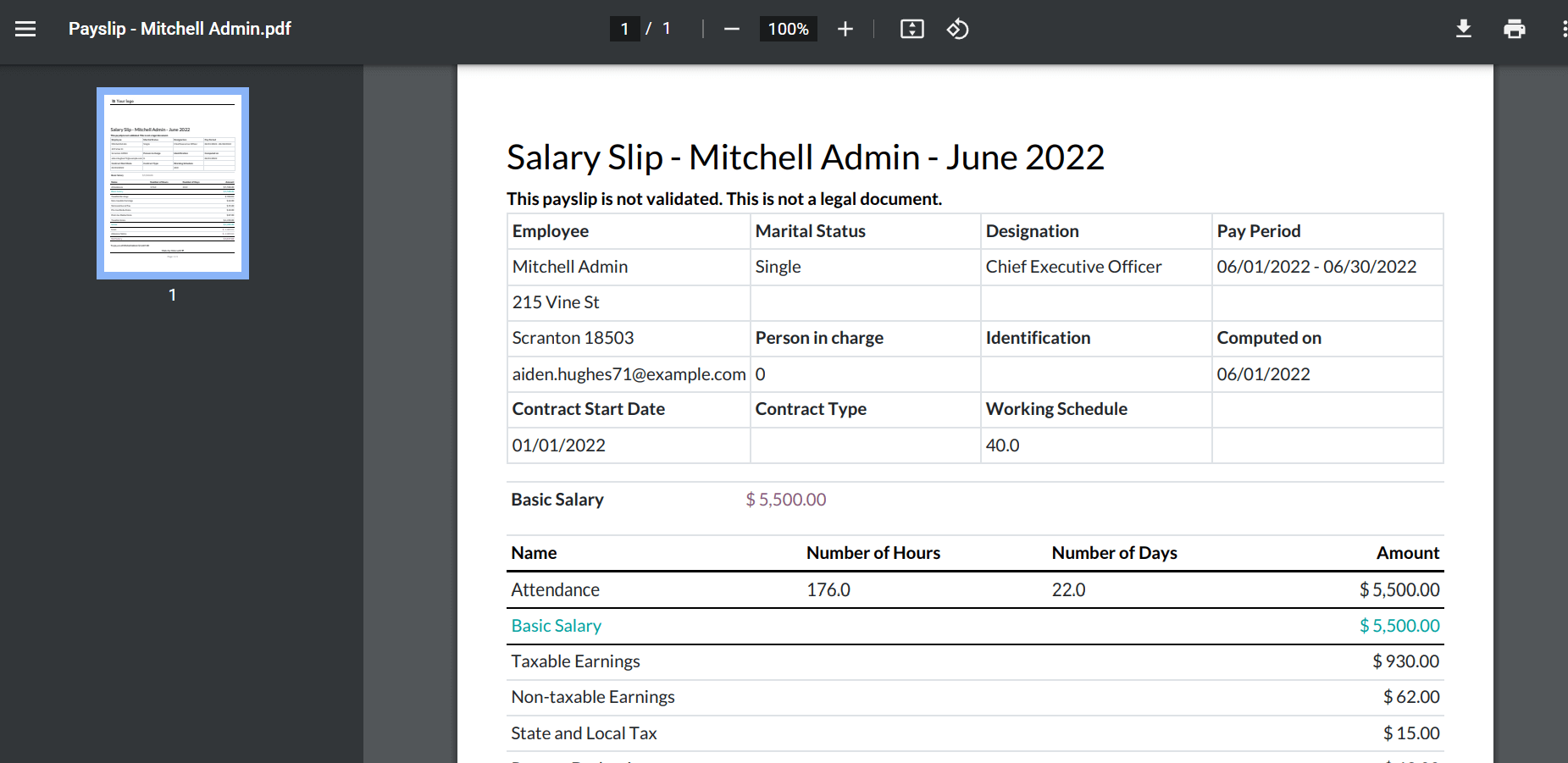Click the teal Basic Salary line
This screenshot has width=1568, height=763.
point(556,626)
